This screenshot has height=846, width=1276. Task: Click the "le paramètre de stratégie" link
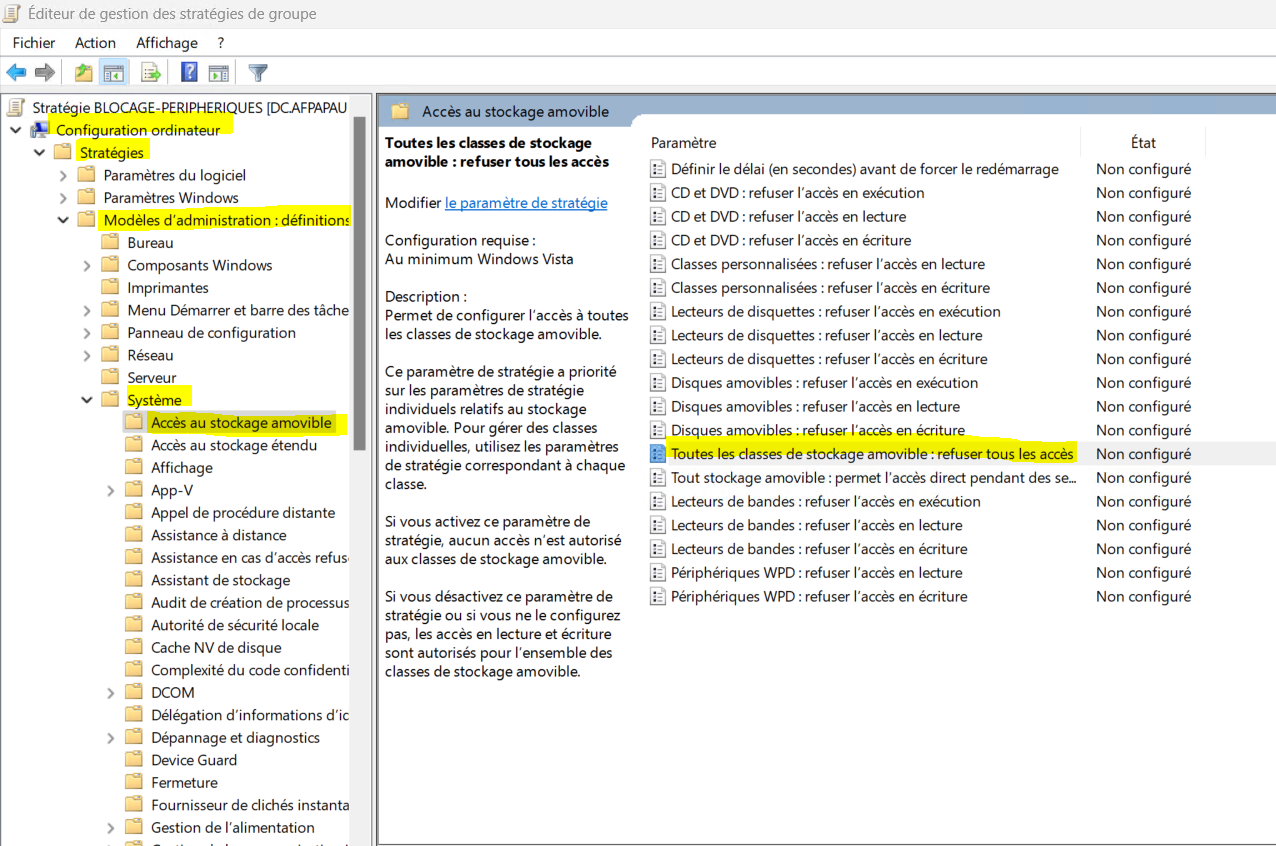coord(526,203)
